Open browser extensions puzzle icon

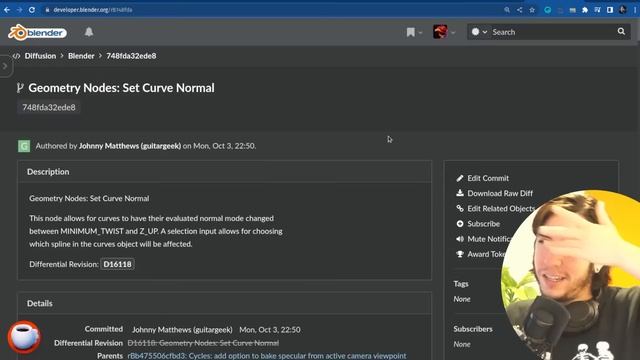[x=585, y=10]
